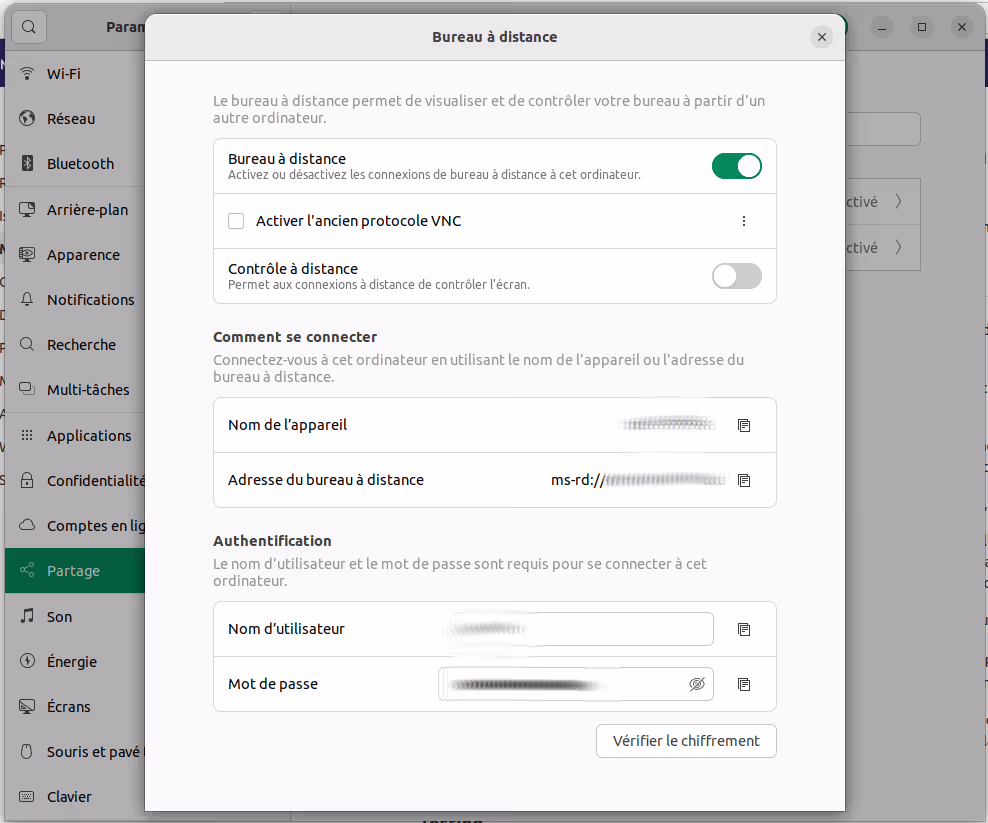988x823 pixels.
Task: Reveal password with the eye icon
Action: 697,684
